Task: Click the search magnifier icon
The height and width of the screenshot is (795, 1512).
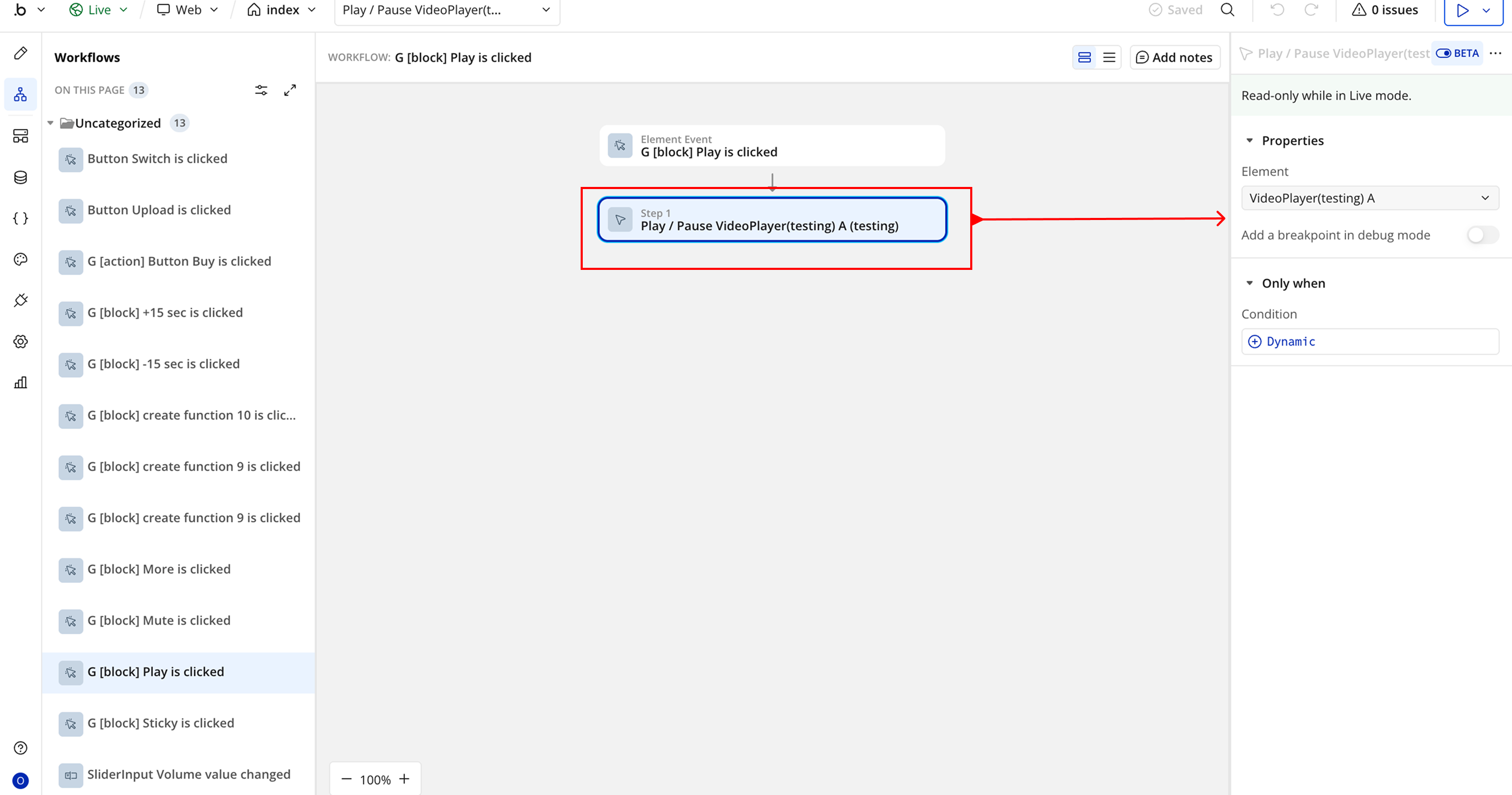Action: 1227,10
